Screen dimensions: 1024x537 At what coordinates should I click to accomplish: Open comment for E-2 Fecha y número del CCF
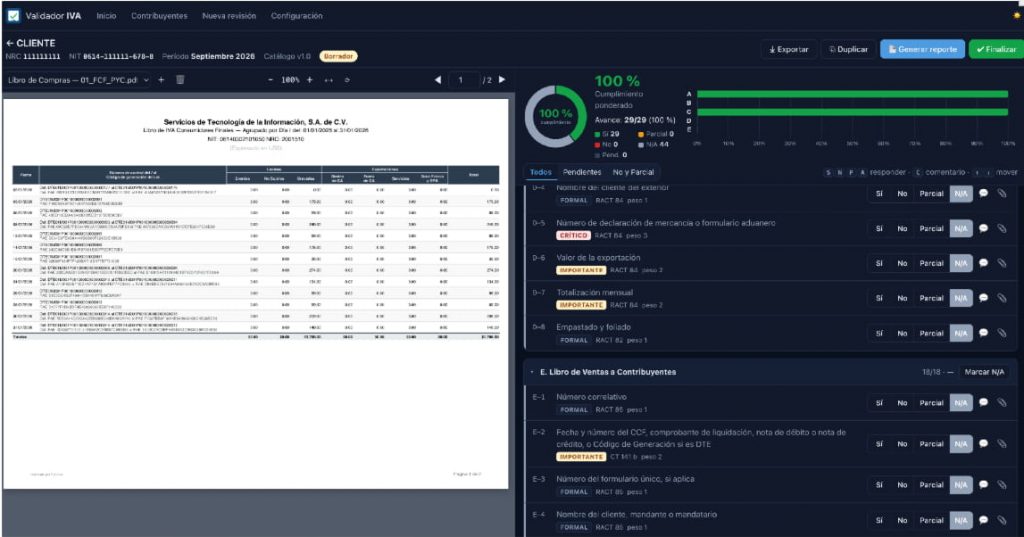point(984,444)
